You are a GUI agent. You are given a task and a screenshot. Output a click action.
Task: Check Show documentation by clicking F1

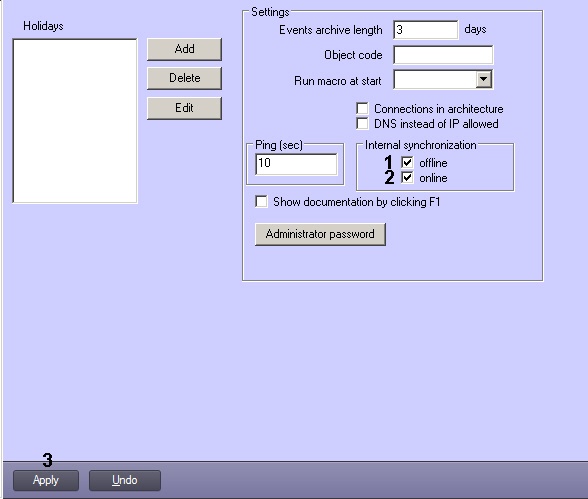tap(261, 201)
